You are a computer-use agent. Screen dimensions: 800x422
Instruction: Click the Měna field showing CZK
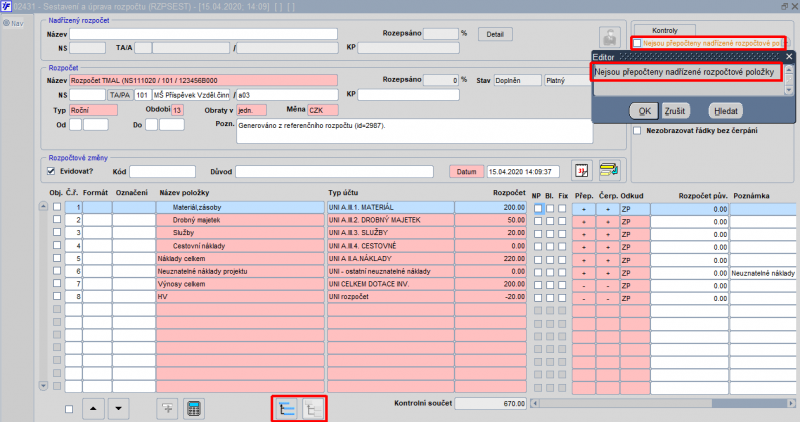[x=322, y=110]
